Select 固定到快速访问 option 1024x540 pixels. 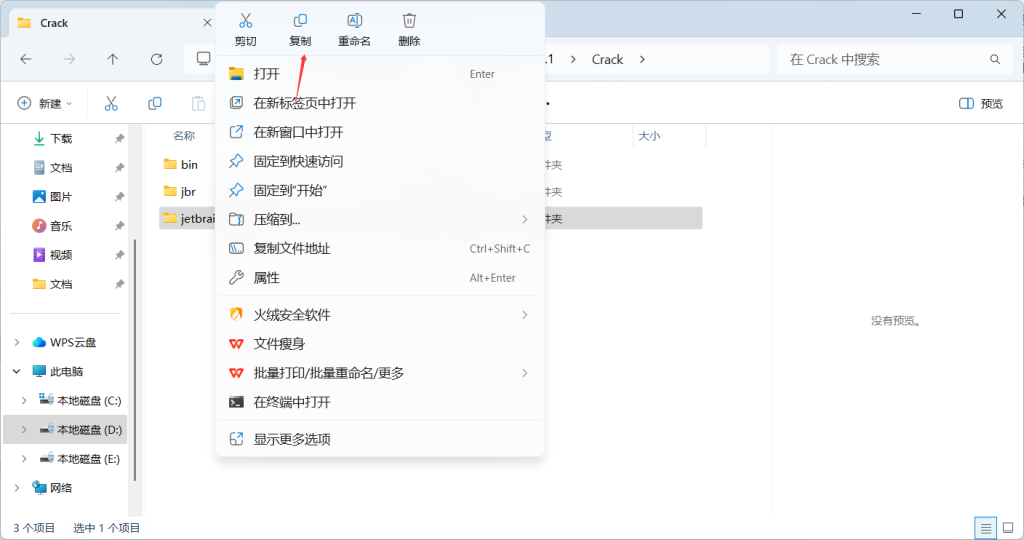[x=379, y=161]
